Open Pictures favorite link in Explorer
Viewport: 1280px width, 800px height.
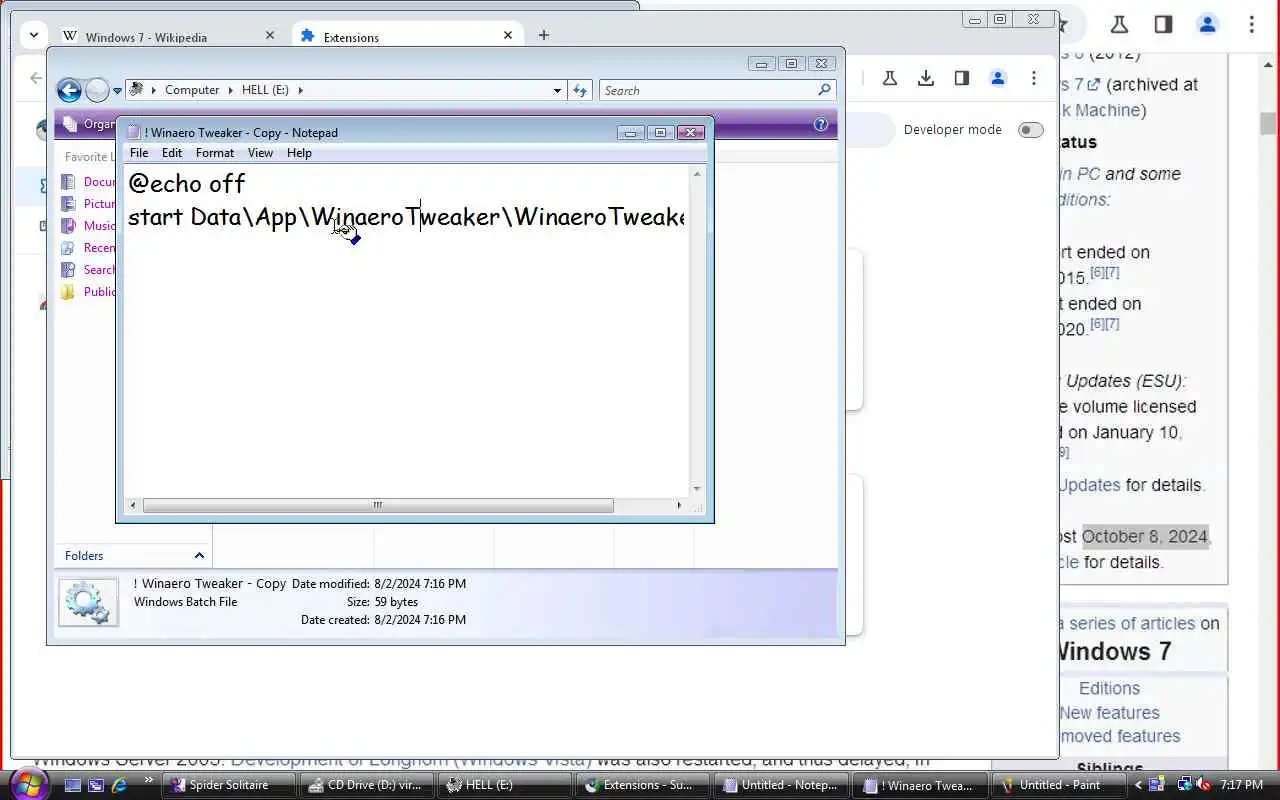pyautogui.click(x=88, y=204)
